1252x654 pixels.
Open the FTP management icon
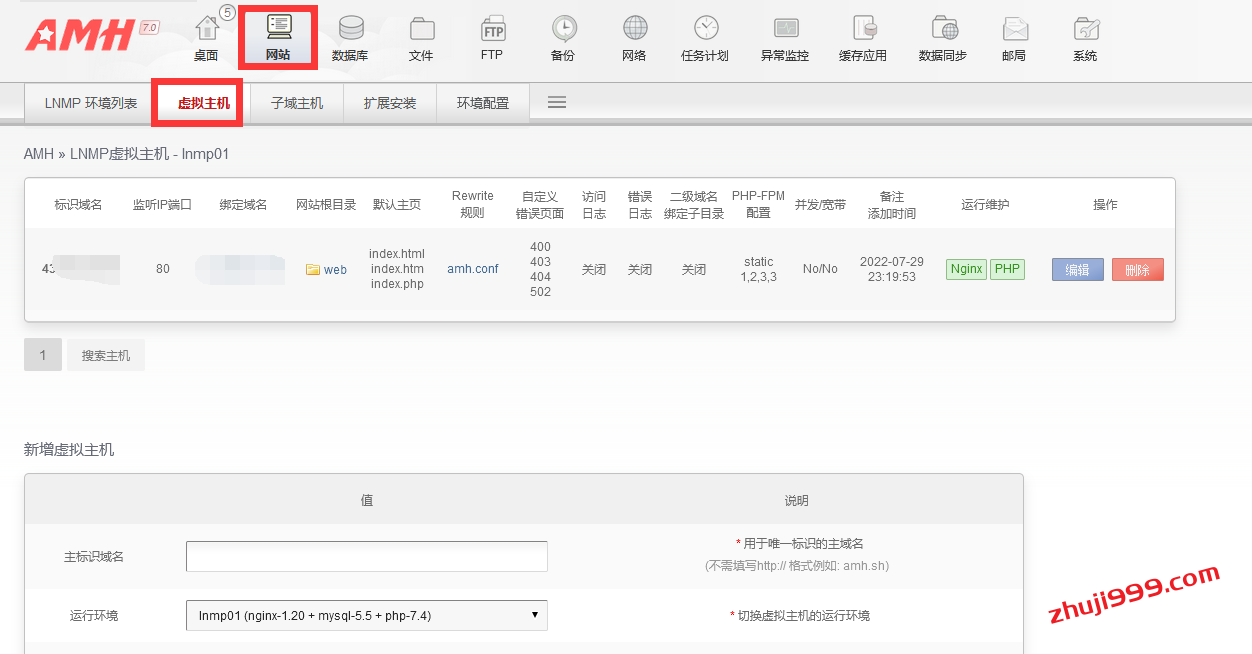coord(492,38)
